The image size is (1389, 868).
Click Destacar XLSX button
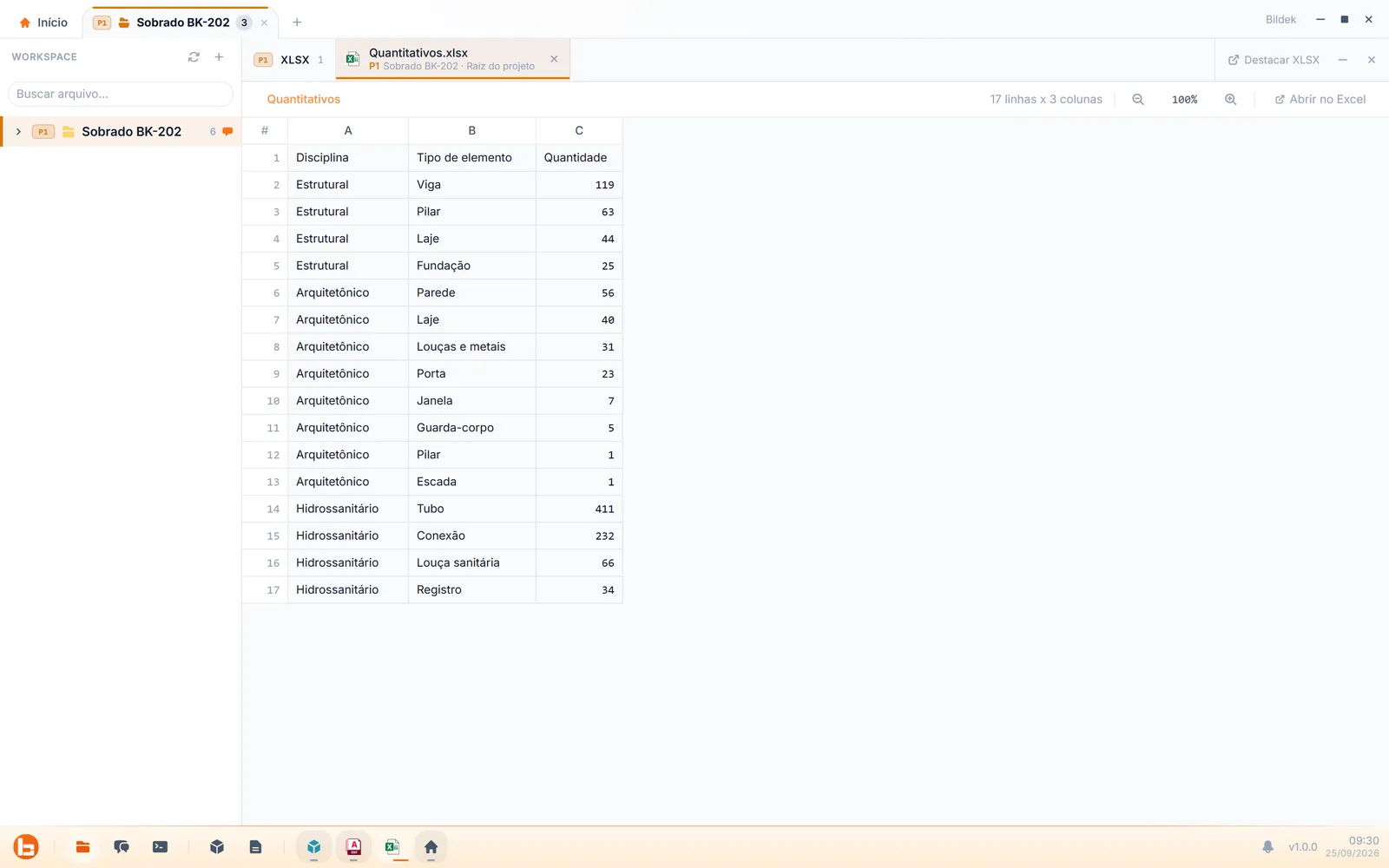click(1274, 60)
